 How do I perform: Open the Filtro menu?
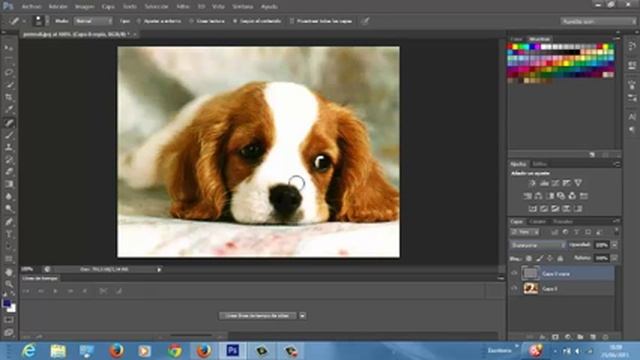(x=183, y=7)
